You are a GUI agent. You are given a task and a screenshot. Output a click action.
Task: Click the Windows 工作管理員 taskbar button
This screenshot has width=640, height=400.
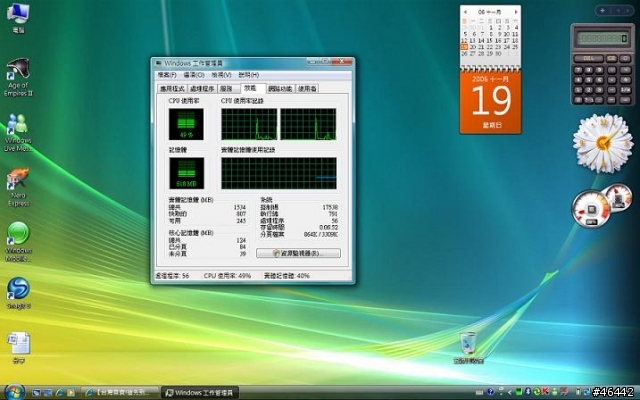(200, 393)
